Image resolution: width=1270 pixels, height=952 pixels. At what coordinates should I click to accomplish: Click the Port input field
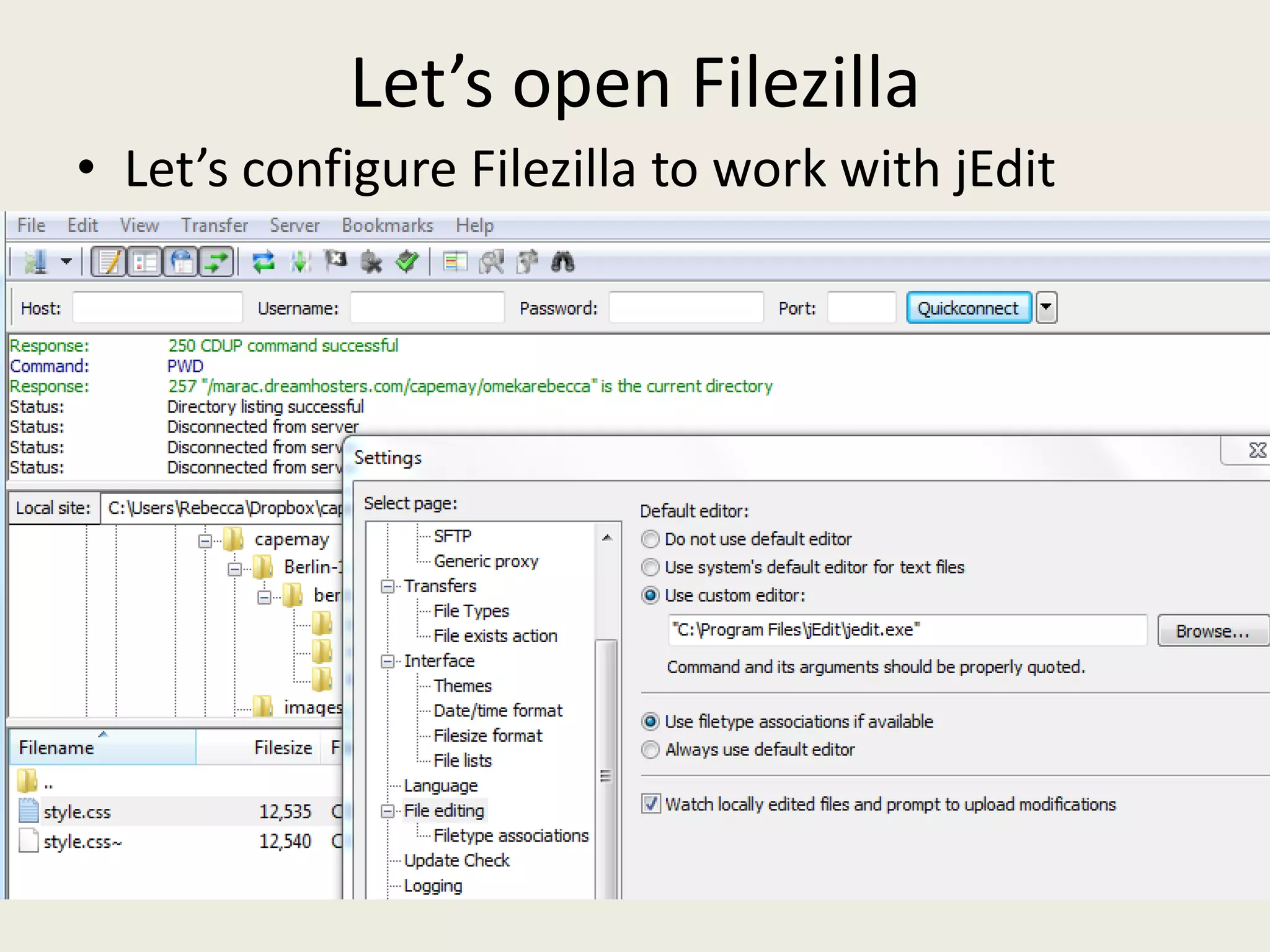[x=861, y=307]
